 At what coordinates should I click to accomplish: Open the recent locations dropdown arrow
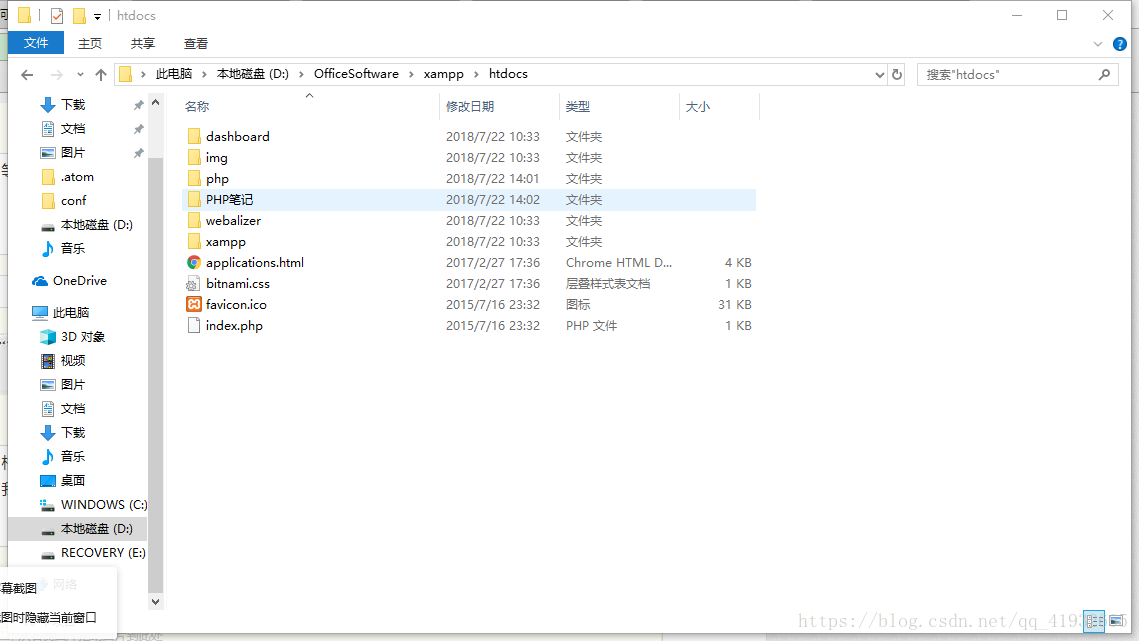pyautogui.click(x=80, y=74)
